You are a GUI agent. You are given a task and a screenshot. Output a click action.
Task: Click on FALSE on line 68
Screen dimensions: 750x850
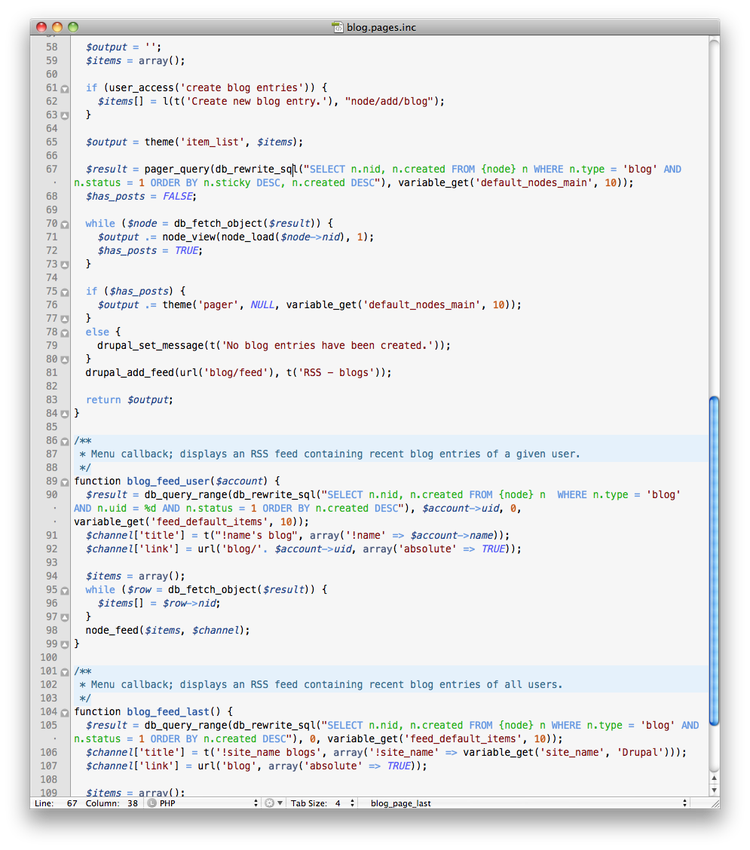coord(177,196)
